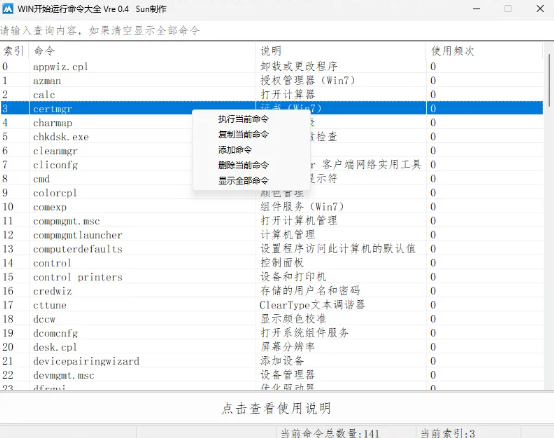Choose 复制当前命令 from context menu

tap(243, 134)
